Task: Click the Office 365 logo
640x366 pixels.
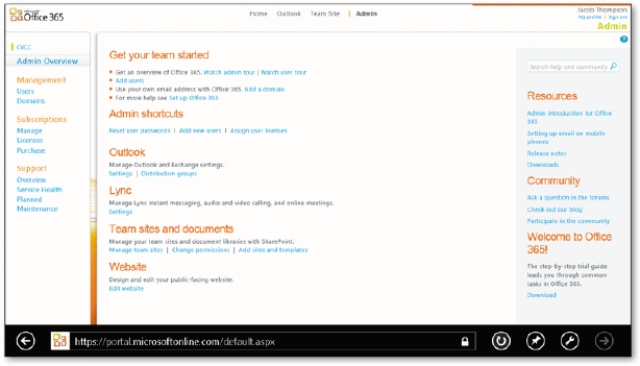Action: [37, 15]
